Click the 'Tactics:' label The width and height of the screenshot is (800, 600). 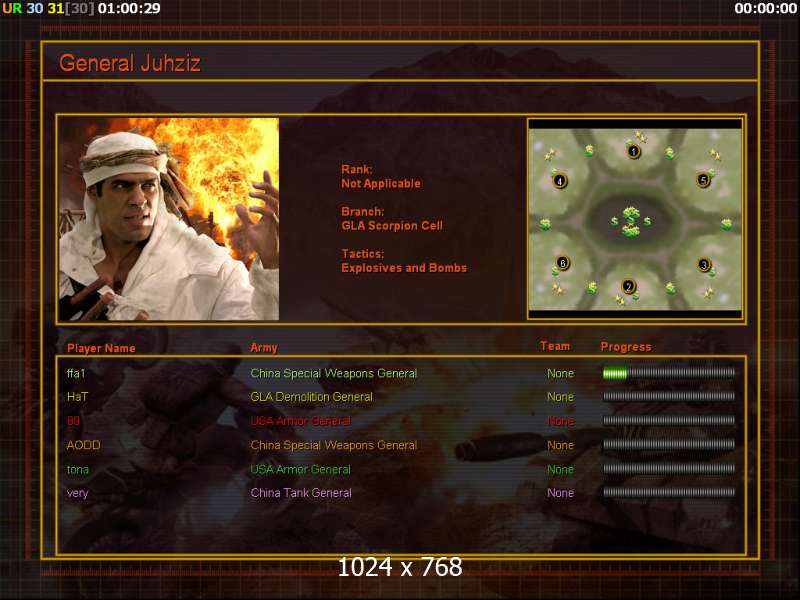tap(363, 254)
